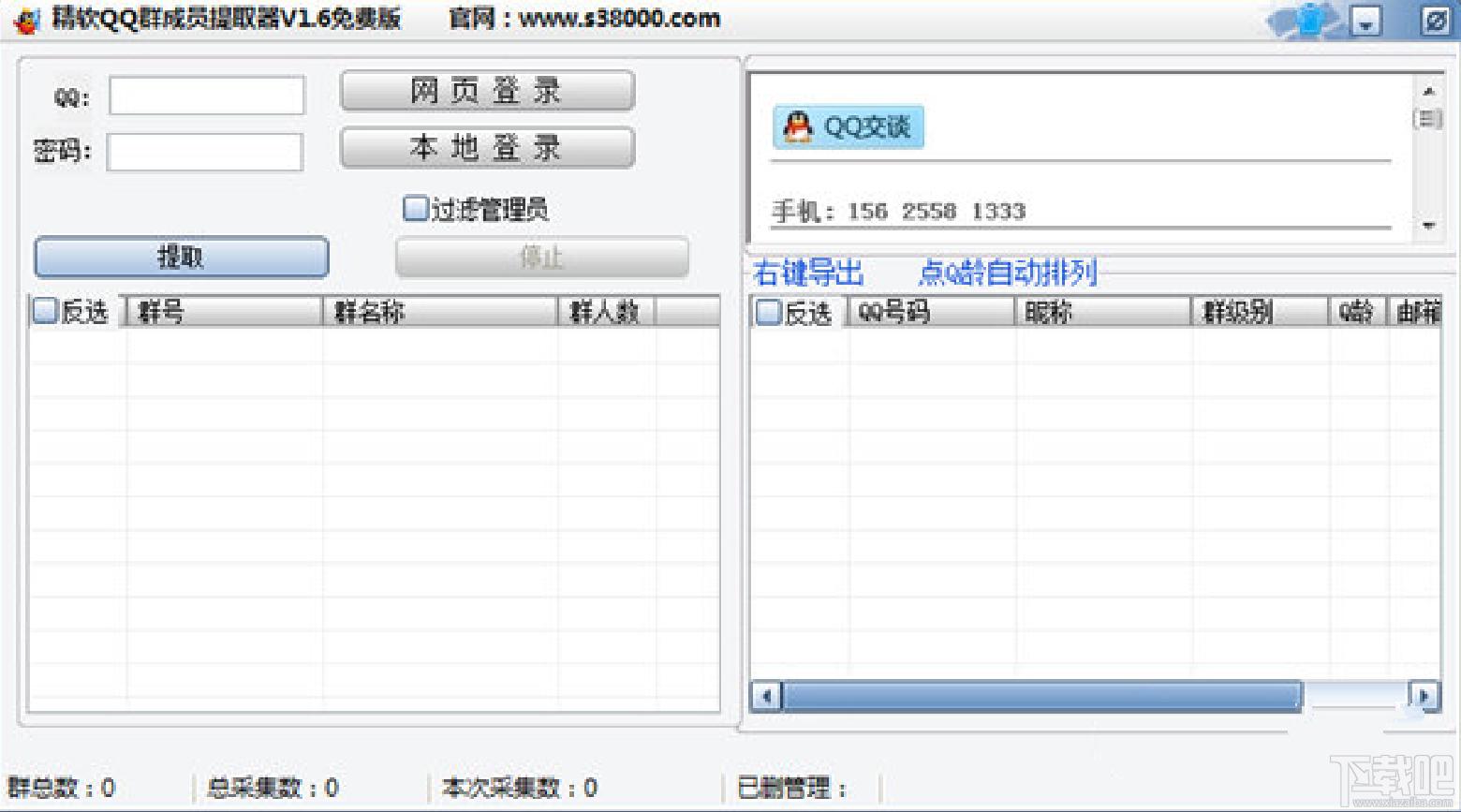Click the 手机: 156 2558 1333 text
This screenshot has height=812, width=1461.
899,211
